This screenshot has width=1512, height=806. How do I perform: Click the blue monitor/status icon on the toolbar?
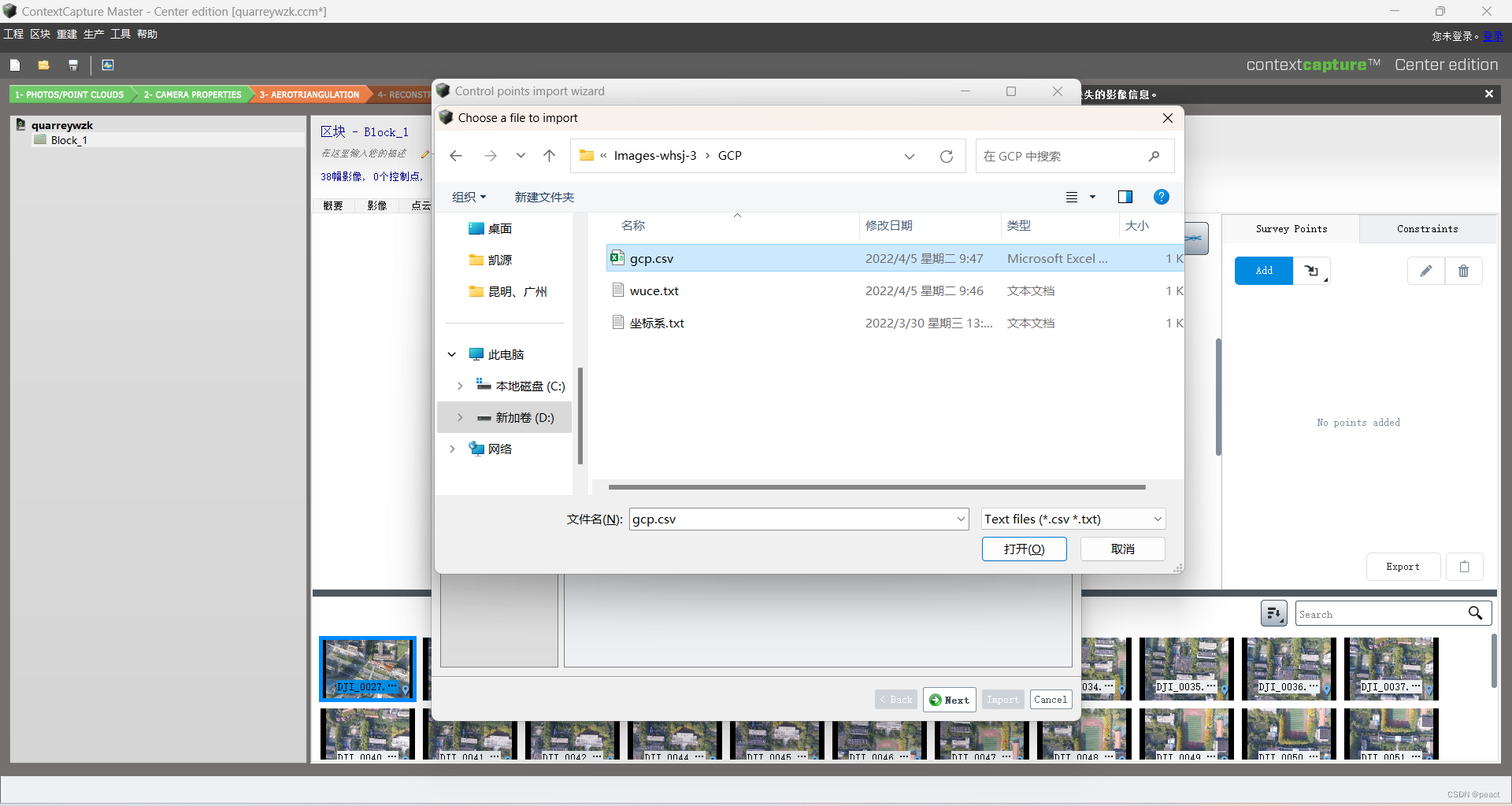[107, 65]
